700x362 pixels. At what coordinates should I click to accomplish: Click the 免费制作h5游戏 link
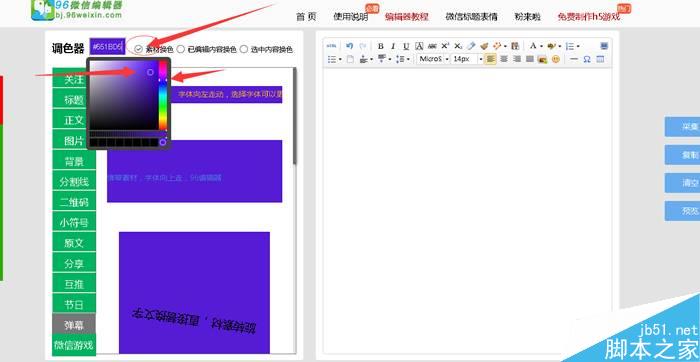pos(589,17)
